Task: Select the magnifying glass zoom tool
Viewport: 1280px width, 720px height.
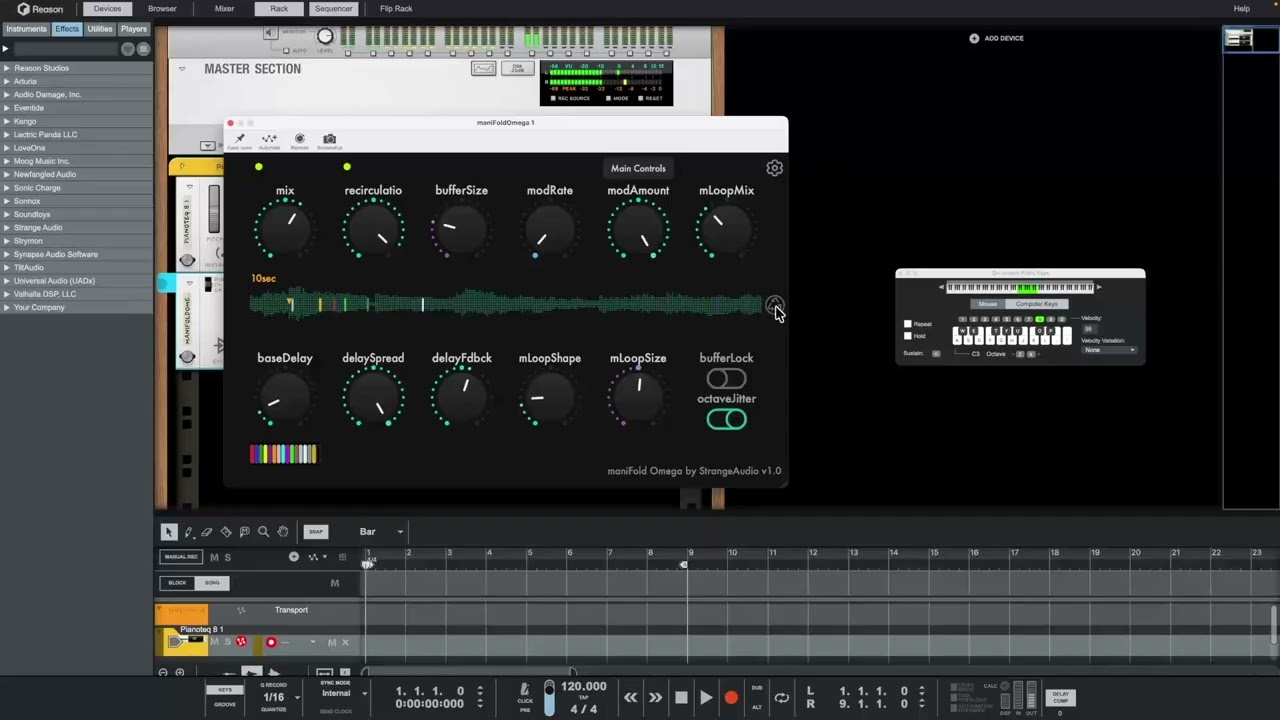Action: [x=264, y=532]
